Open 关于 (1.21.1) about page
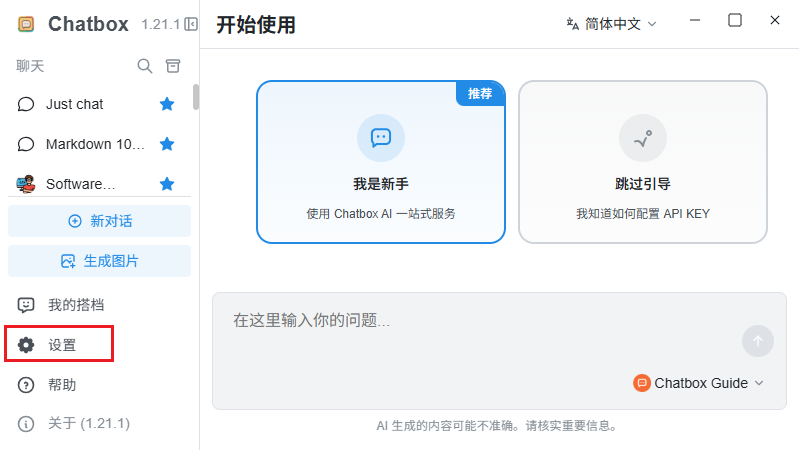The height and width of the screenshot is (450, 799). coord(99,423)
